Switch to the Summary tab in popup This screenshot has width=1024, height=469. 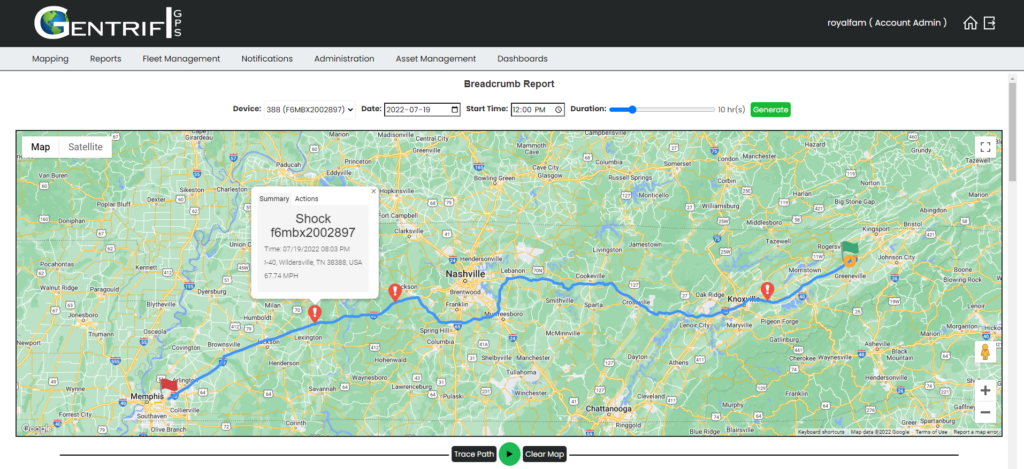click(x=274, y=199)
